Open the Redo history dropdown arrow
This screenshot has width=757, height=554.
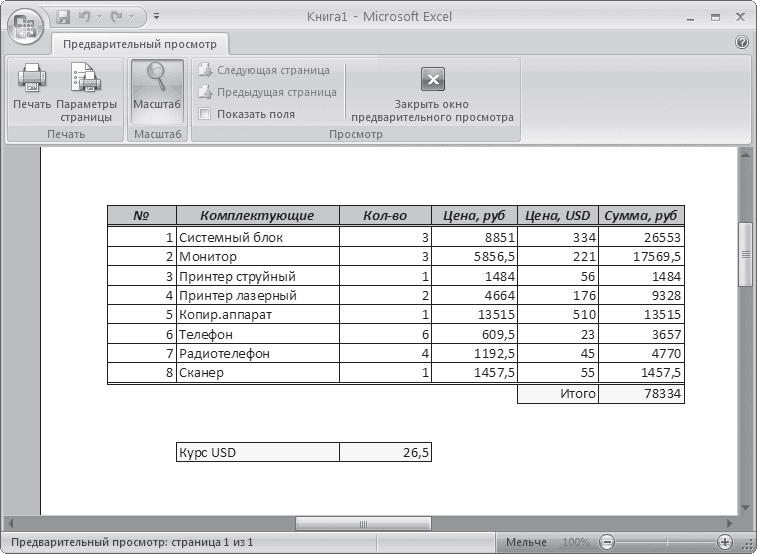131,17
